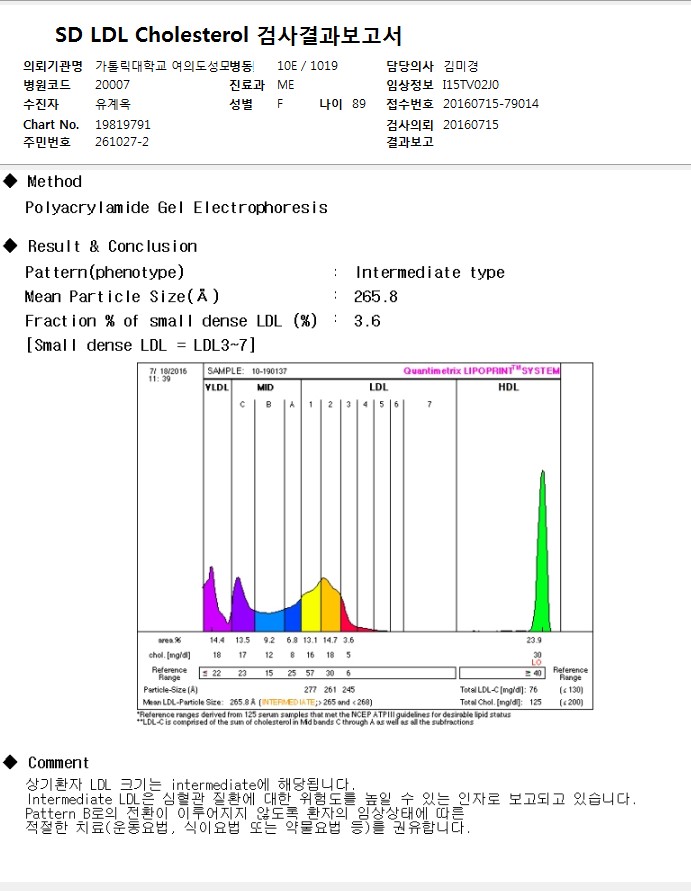Select the doctor name '김미경'

point(461,66)
